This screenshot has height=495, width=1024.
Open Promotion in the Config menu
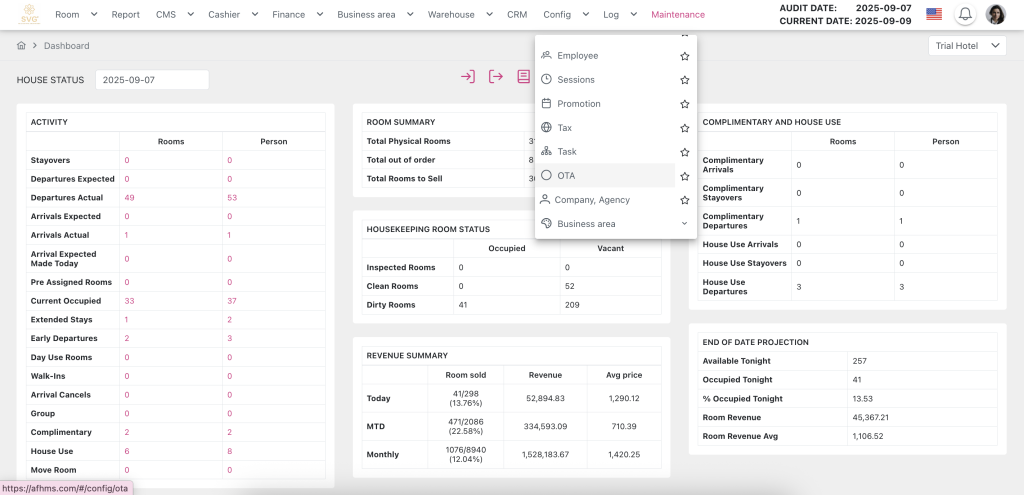point(579,104)
